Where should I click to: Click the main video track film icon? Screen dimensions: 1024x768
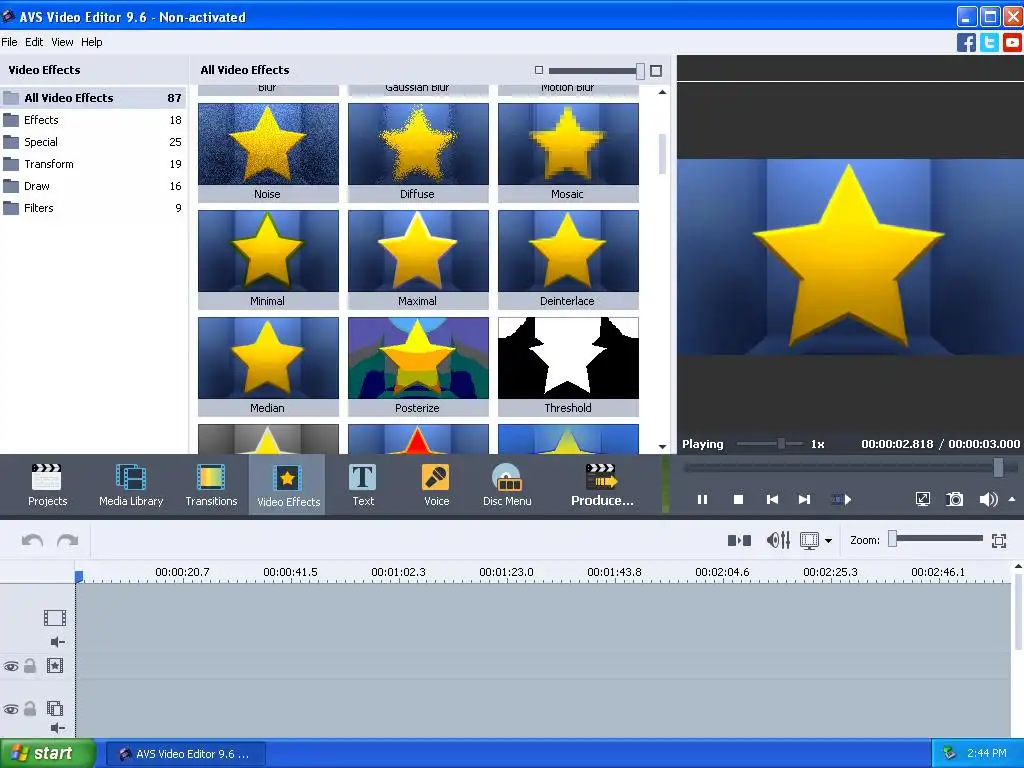click(55, 618)
